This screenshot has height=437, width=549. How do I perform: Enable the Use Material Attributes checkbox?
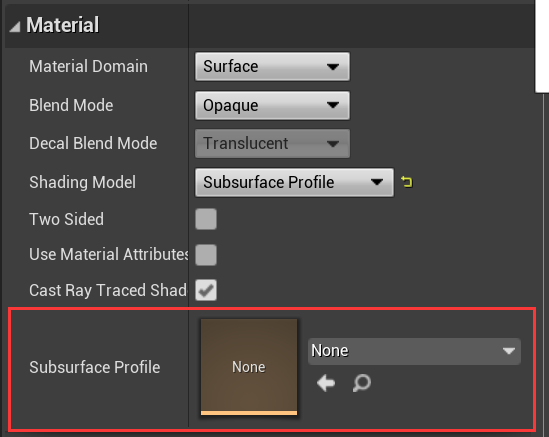coord(206,255)
